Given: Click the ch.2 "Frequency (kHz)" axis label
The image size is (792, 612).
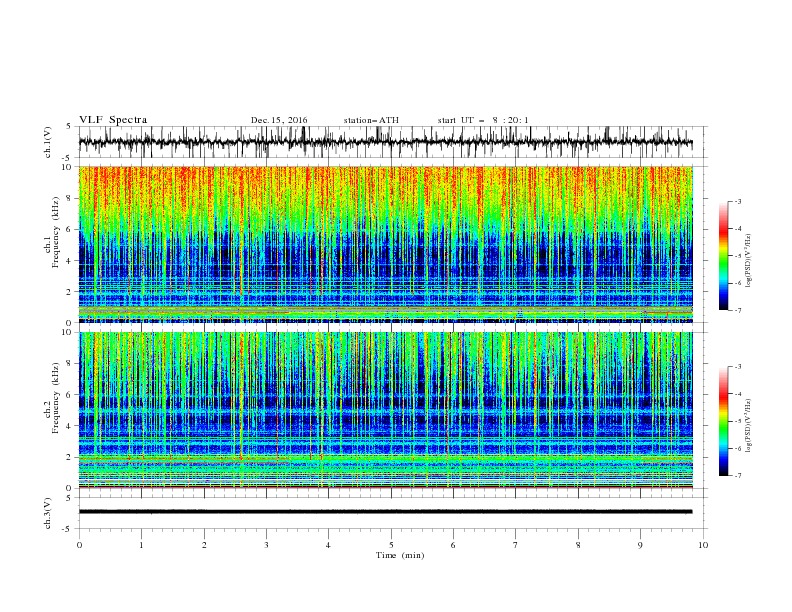Looking at the screenshot, I should 56,397.
